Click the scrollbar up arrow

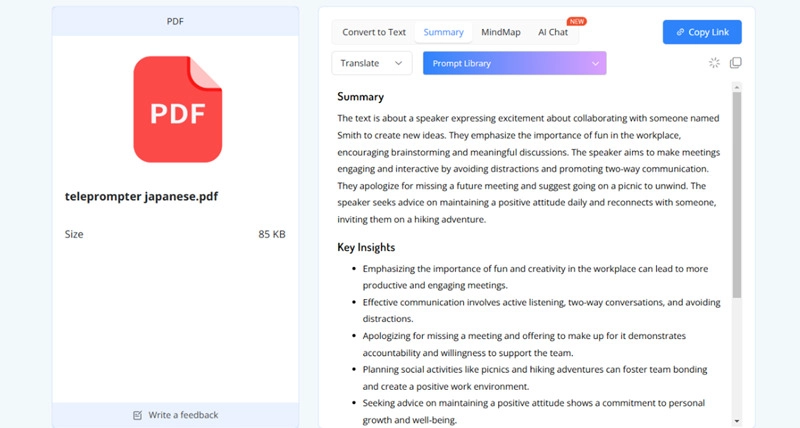coord(737,87)
